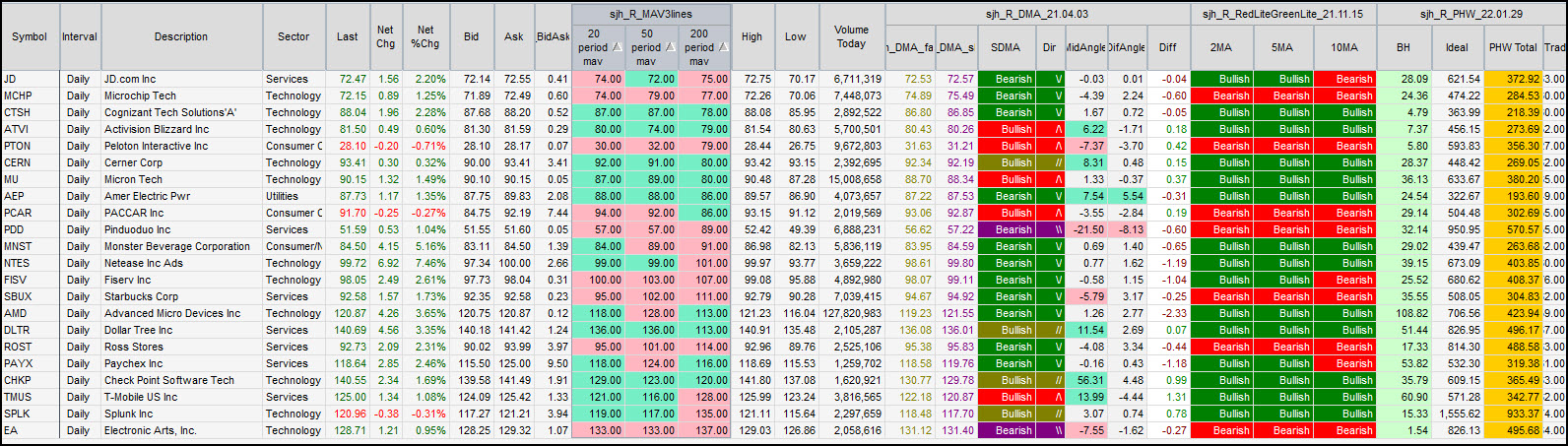Screen dimensions: 1568x446
Task: Click the 'Activision Blizzard Inc' description cell
Action: pyautogui.click(x=181, y=129)
